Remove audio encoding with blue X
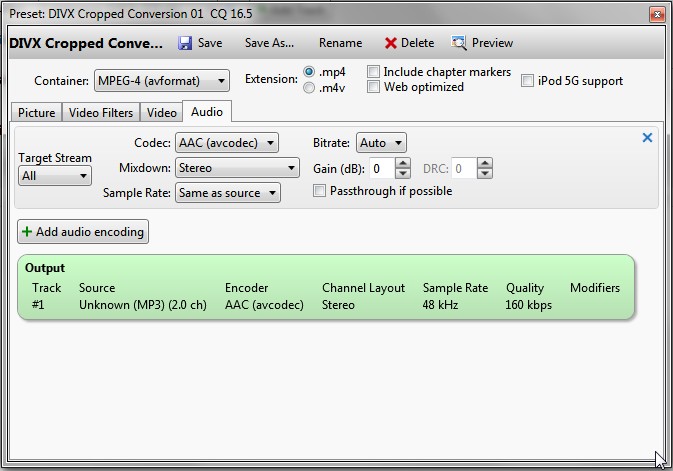 (647, 137)
